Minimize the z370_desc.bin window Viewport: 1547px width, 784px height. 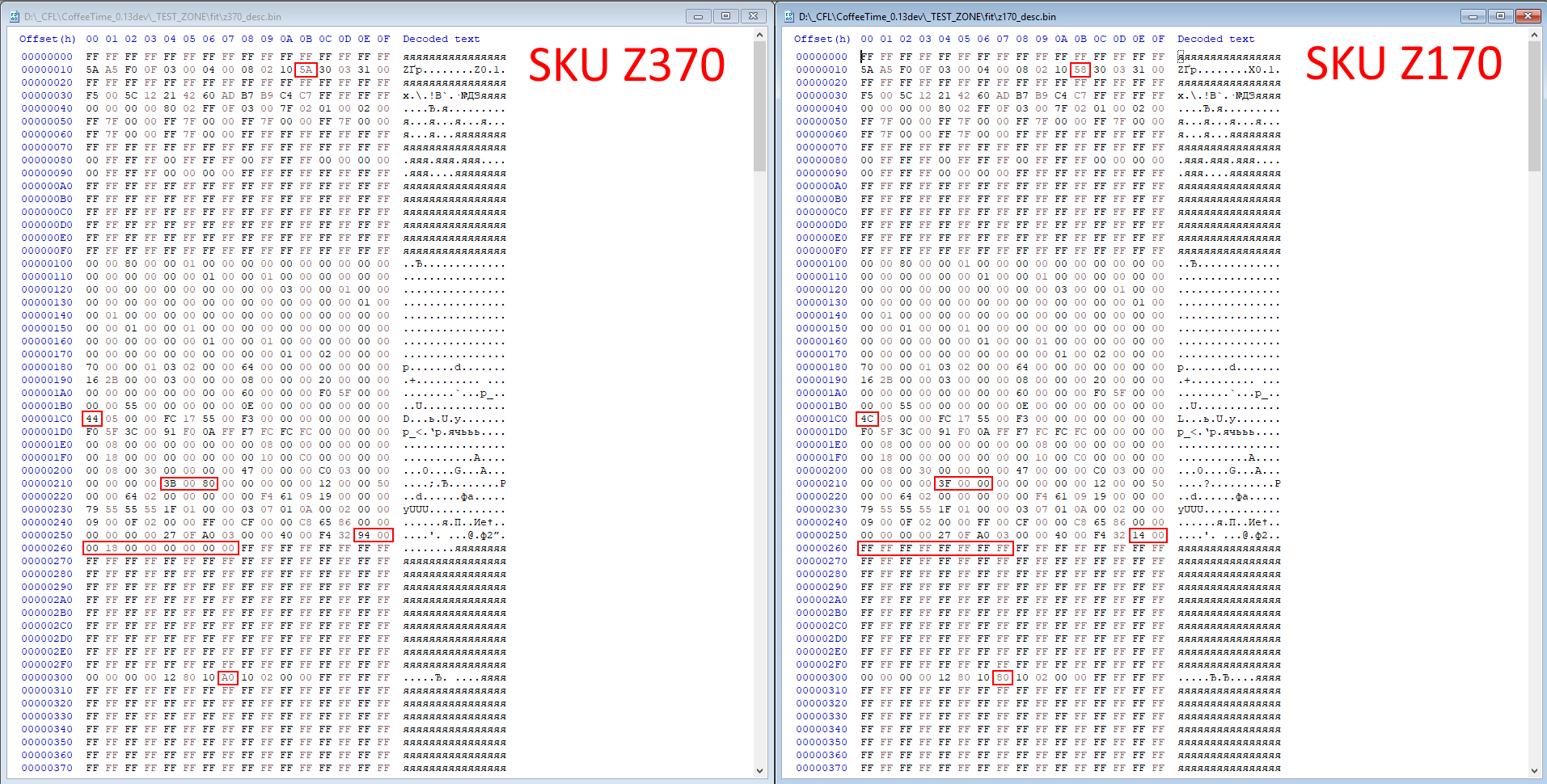(698, 16)
